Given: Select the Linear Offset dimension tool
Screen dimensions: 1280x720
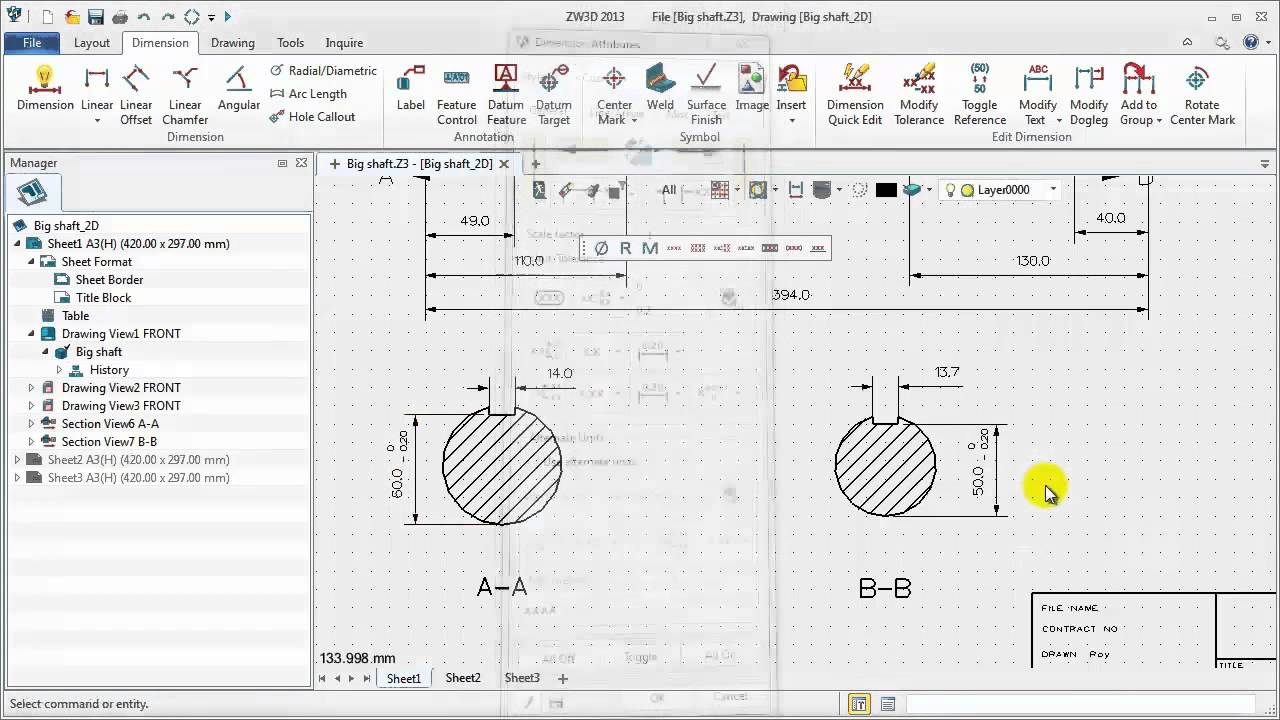Looking at the screenshot, I should pos(136,96).
